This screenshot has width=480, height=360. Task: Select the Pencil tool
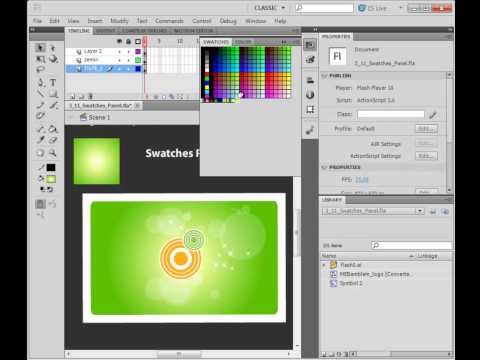coord(41,105)
